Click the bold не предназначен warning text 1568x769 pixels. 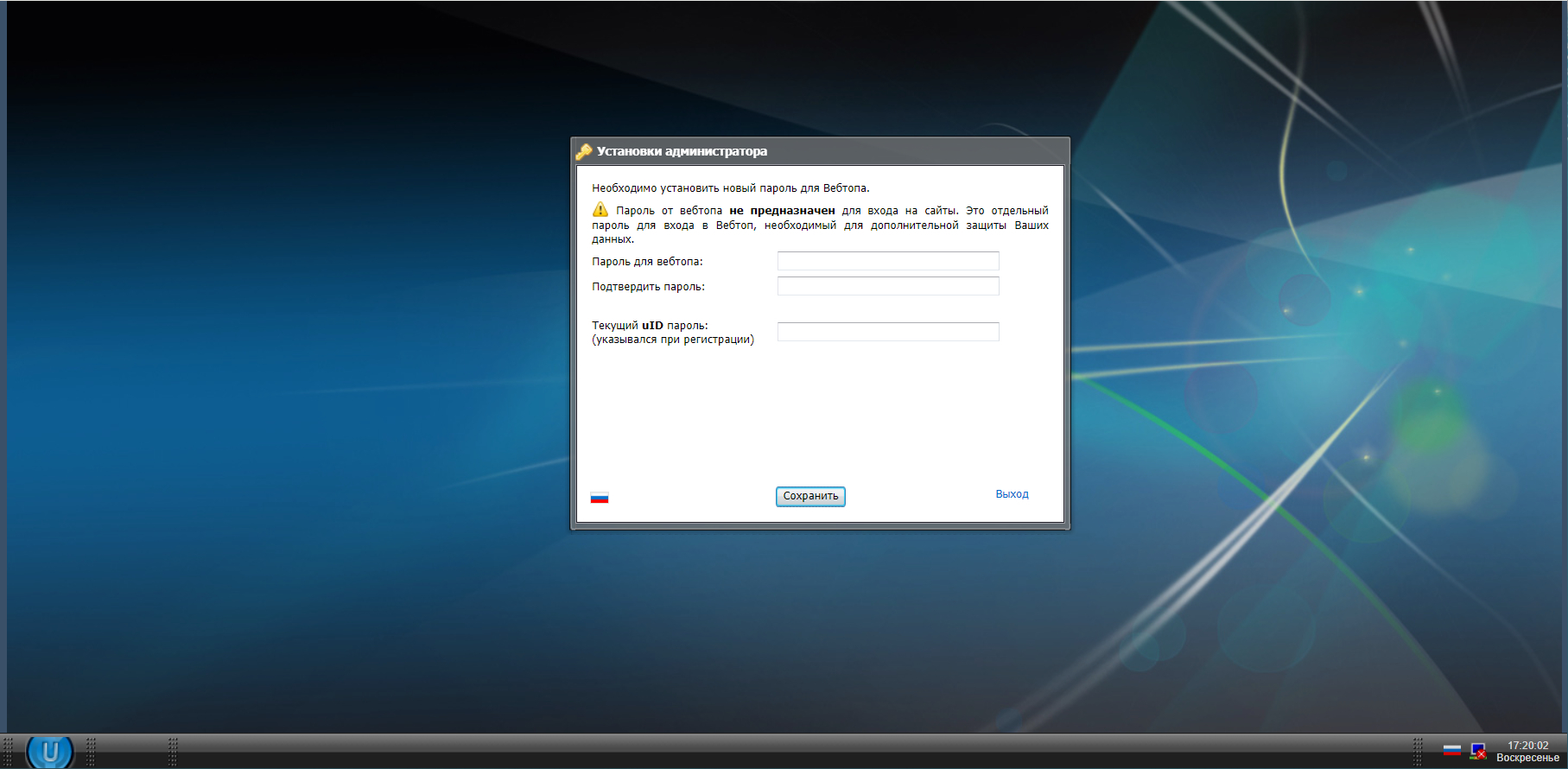click(782, 211)
